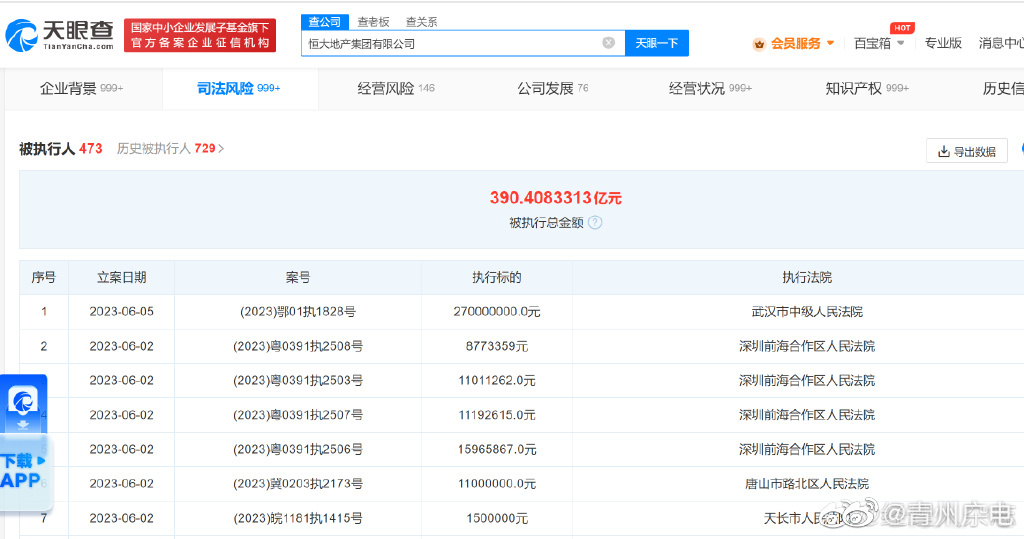Open the 专业版 menu item
Viewport: 1024px width, 539px height.
943,44
